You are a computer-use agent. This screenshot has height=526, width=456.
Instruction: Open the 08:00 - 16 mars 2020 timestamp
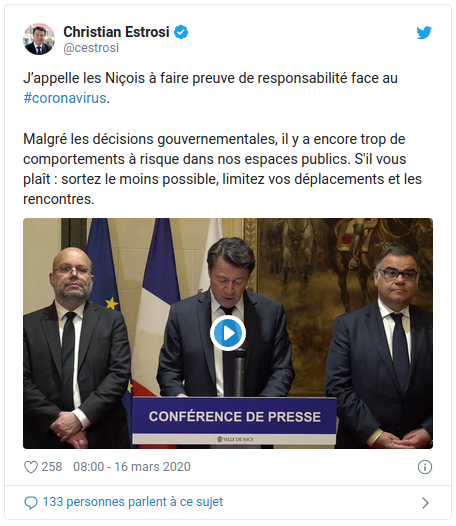coord(132,467)
